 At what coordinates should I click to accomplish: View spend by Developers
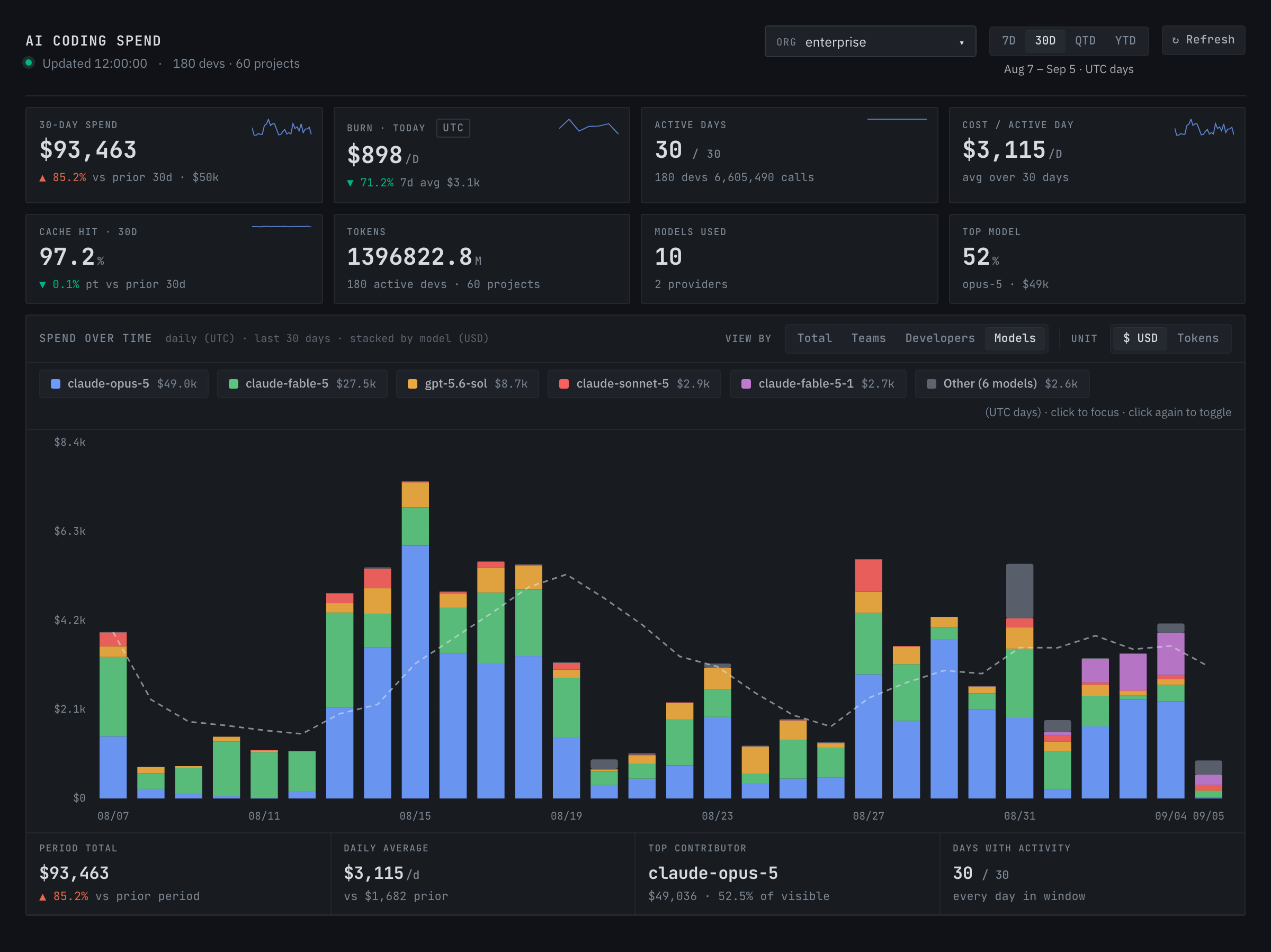[x=939, y=338]
